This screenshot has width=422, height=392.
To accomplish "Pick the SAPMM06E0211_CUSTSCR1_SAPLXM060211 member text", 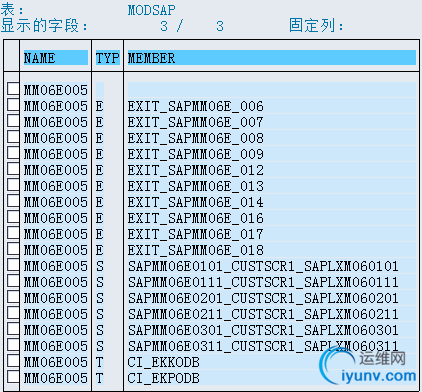I will click(263, 314).
